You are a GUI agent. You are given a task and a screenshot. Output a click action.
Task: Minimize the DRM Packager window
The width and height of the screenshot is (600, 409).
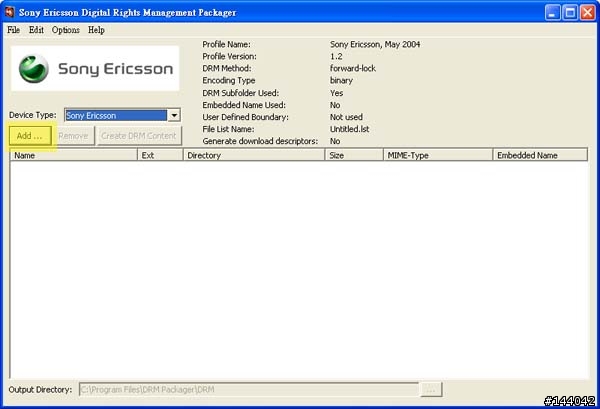(552, 13)
